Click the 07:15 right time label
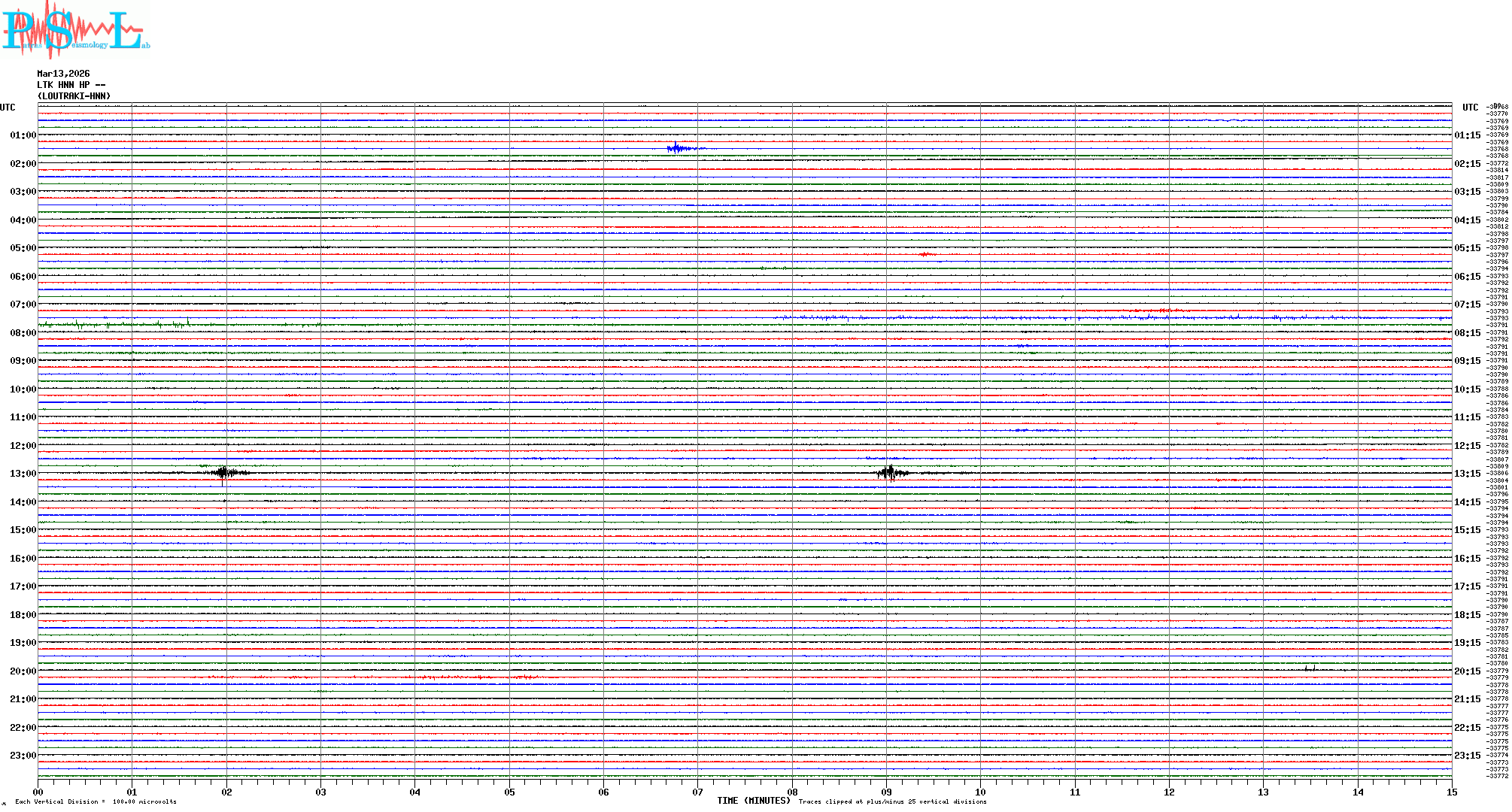 point(1467,304)
